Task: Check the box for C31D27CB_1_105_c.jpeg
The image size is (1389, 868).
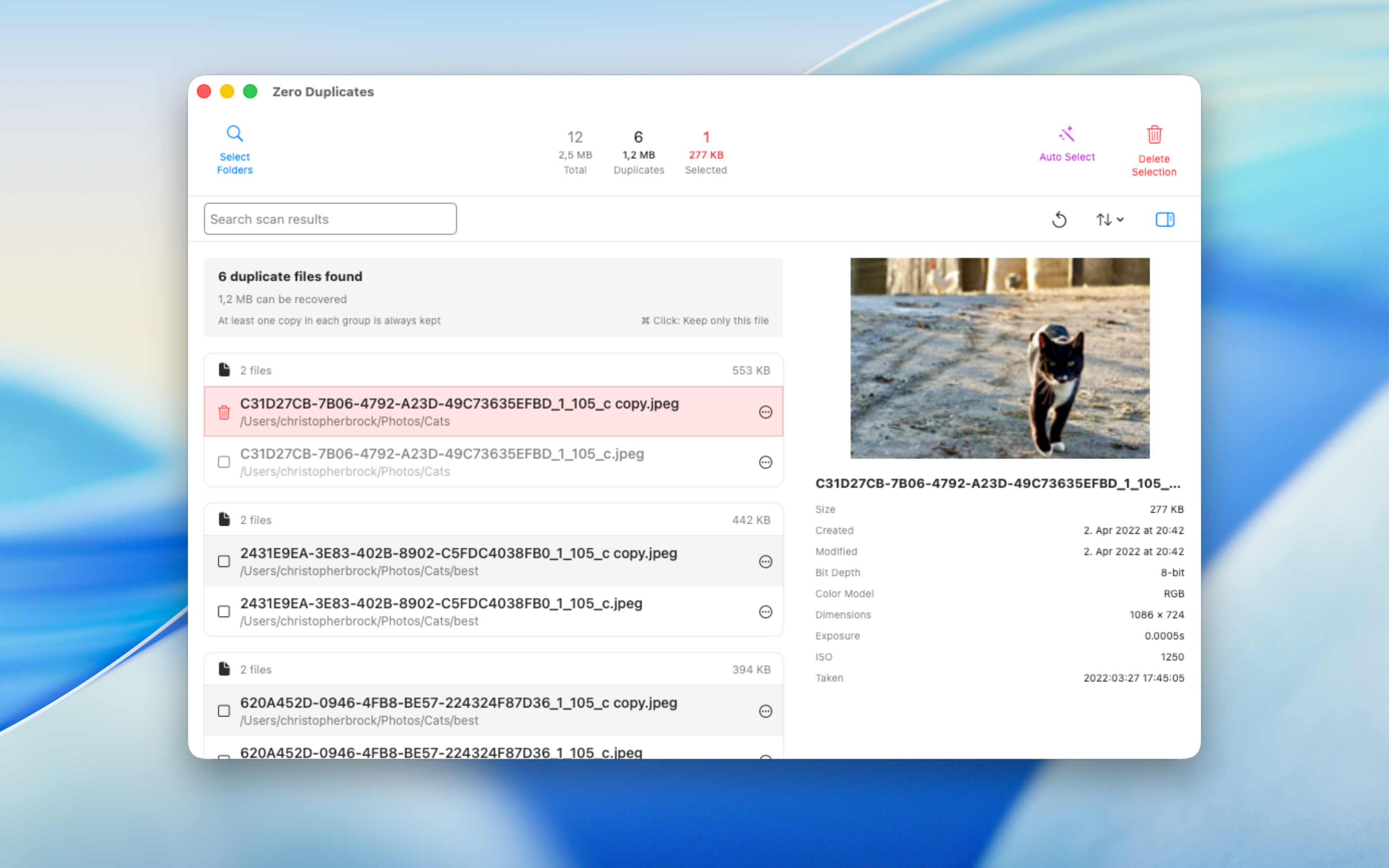Action: coord(224,462)
